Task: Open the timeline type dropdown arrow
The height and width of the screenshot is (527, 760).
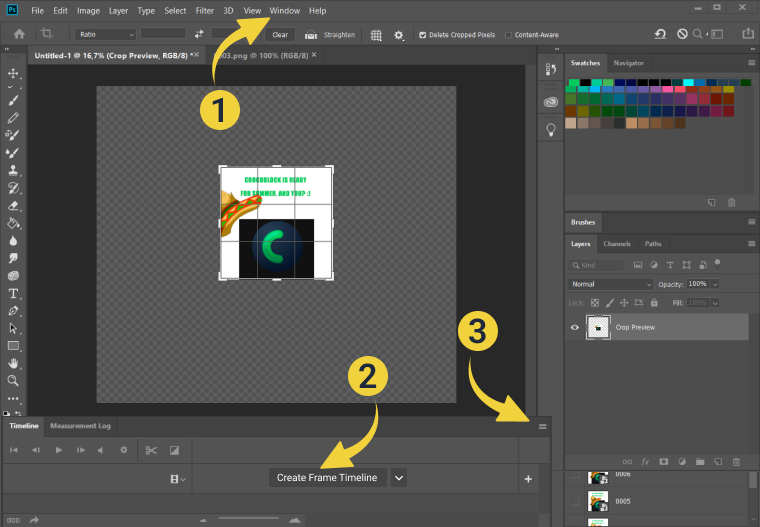Action: click(398, 478)
